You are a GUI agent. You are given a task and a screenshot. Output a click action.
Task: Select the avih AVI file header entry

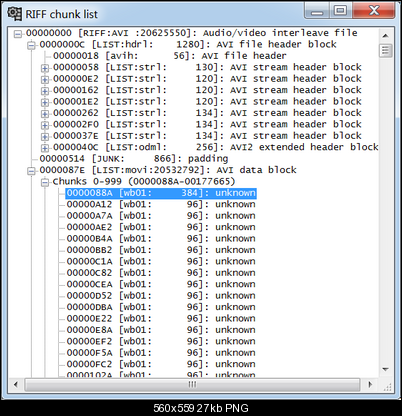tap(170, 56)
